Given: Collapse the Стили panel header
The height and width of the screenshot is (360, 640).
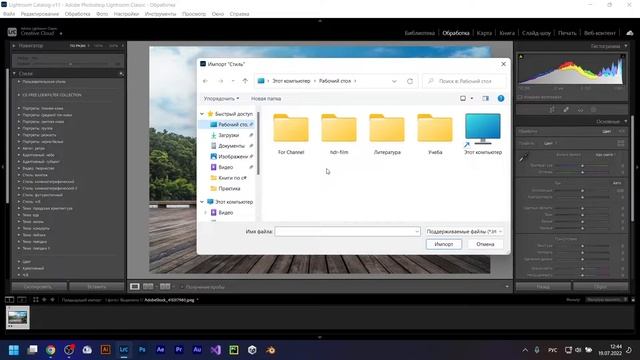Looking at the screenshot, I should coord(14,73).
